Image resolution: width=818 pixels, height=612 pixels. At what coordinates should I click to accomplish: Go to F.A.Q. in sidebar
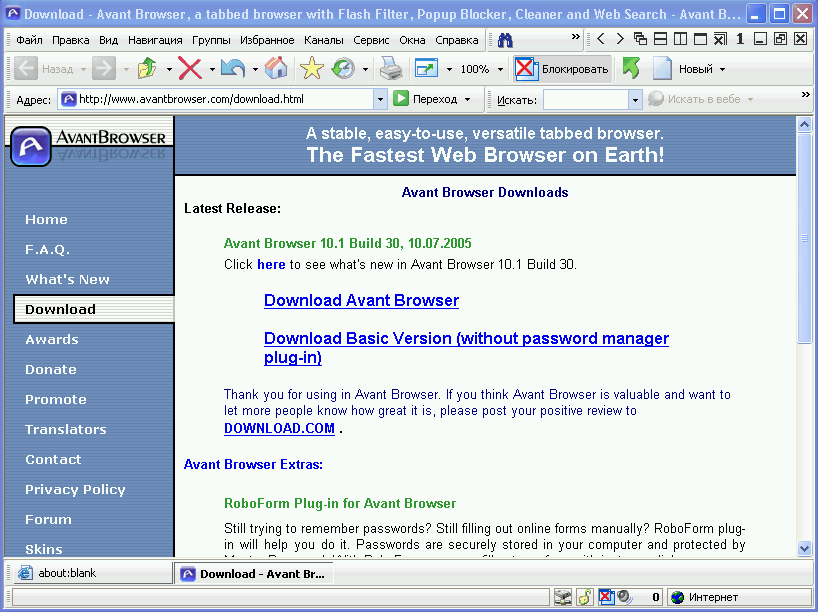[x=47, y=249]
